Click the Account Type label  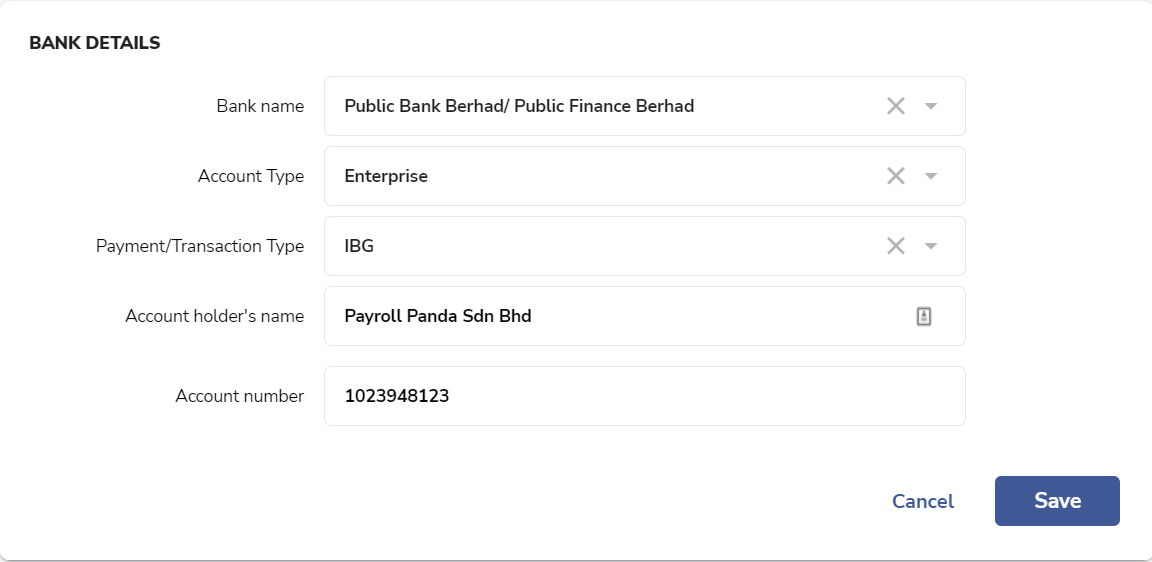click(251, 176)
